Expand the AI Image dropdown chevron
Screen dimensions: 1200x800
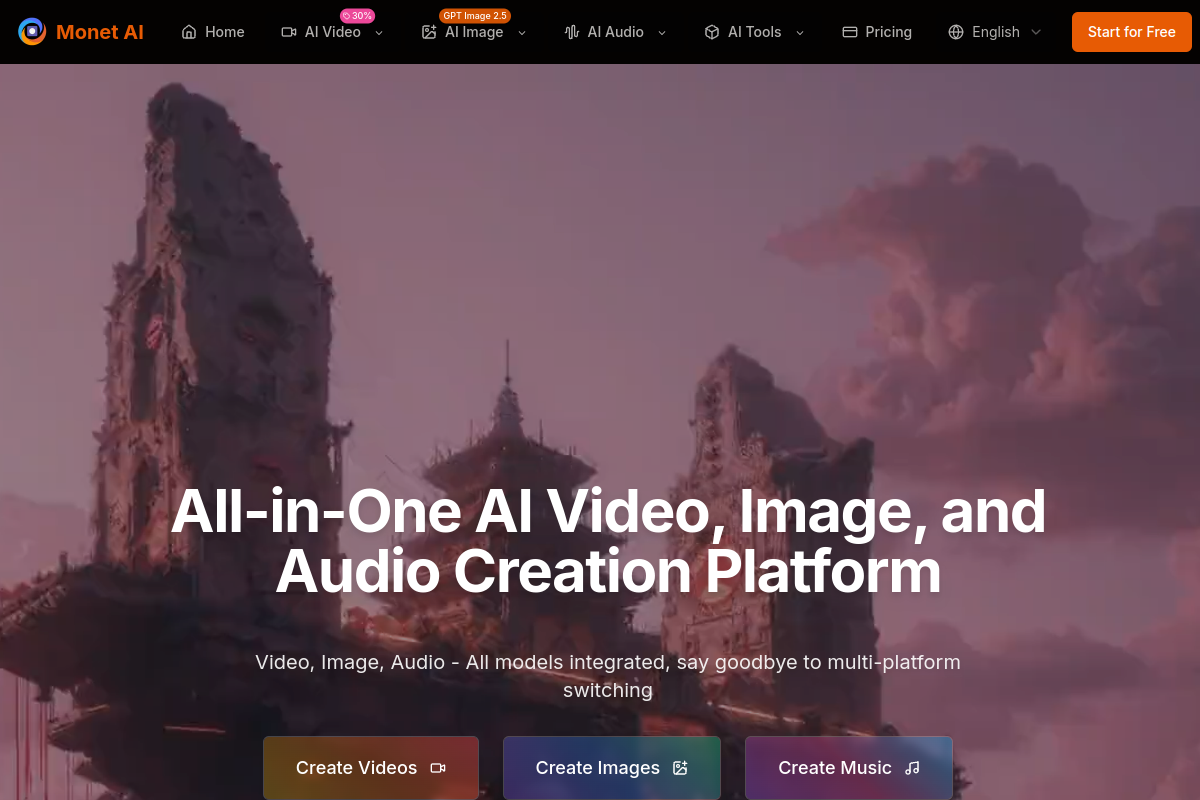pyautogui.click(x=522, y=32)
